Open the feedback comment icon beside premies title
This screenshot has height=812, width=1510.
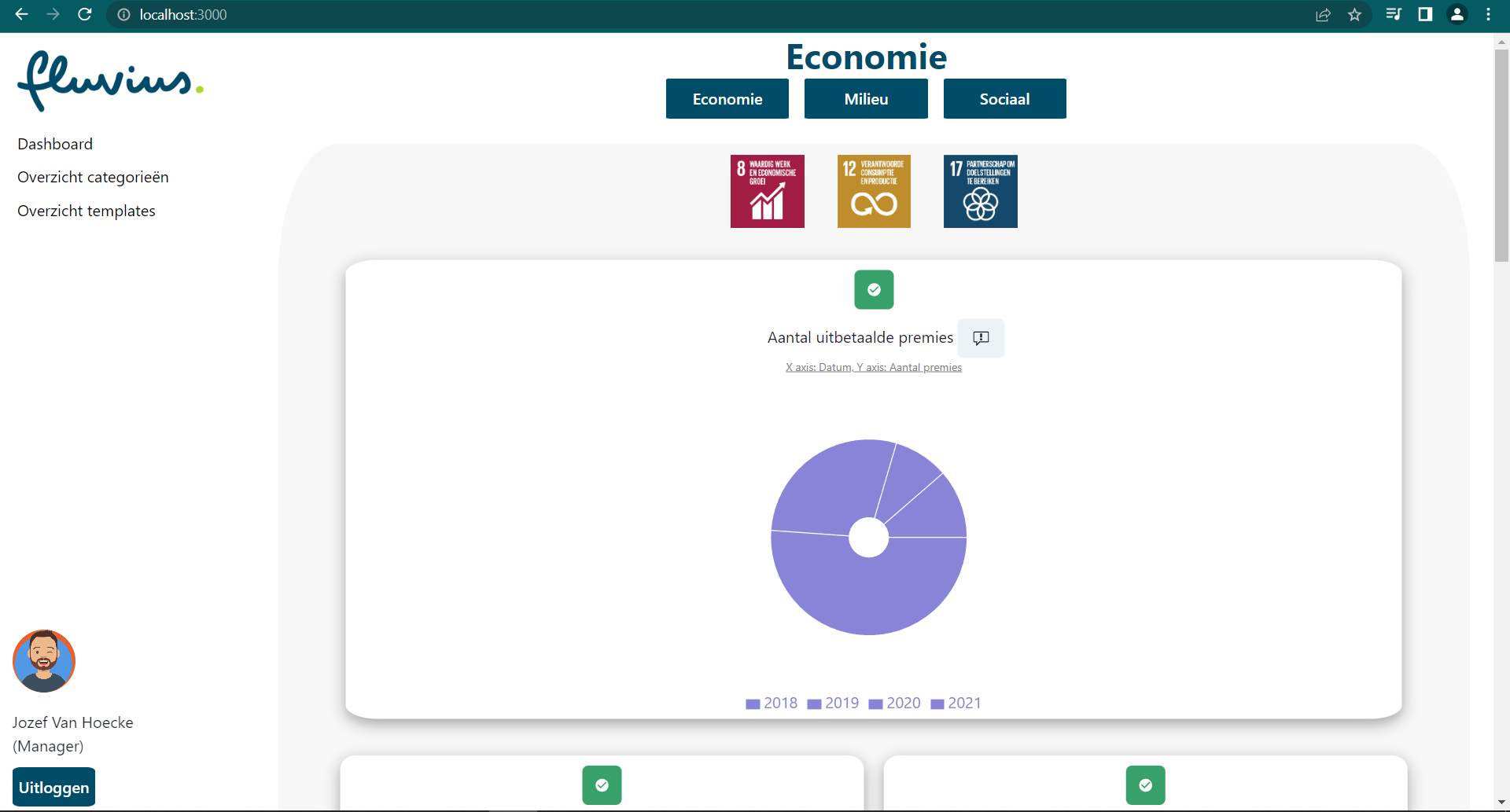point(981,338)
